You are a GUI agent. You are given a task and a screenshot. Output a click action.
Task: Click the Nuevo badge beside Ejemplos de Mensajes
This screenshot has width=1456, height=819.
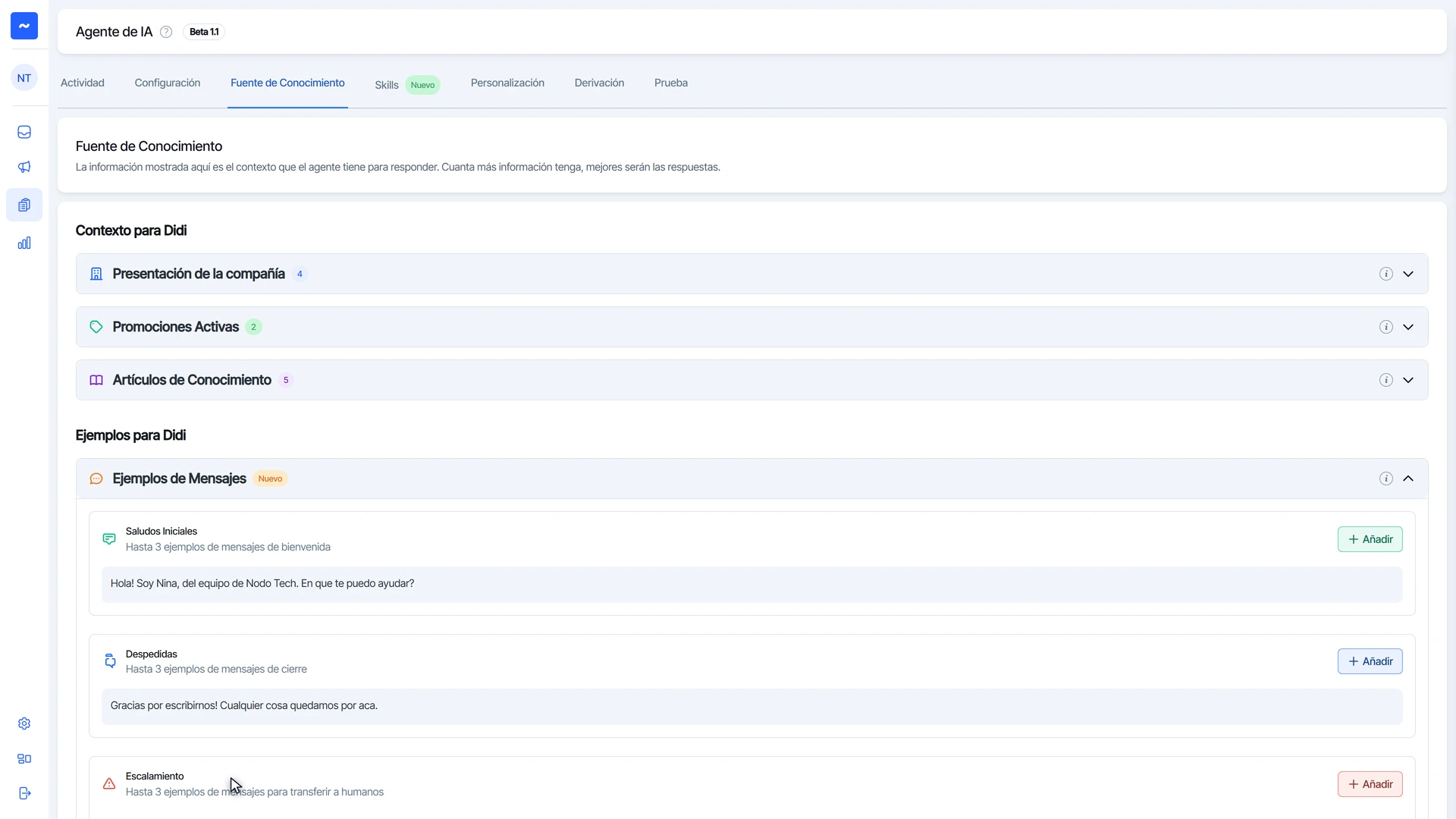(270, 479)
